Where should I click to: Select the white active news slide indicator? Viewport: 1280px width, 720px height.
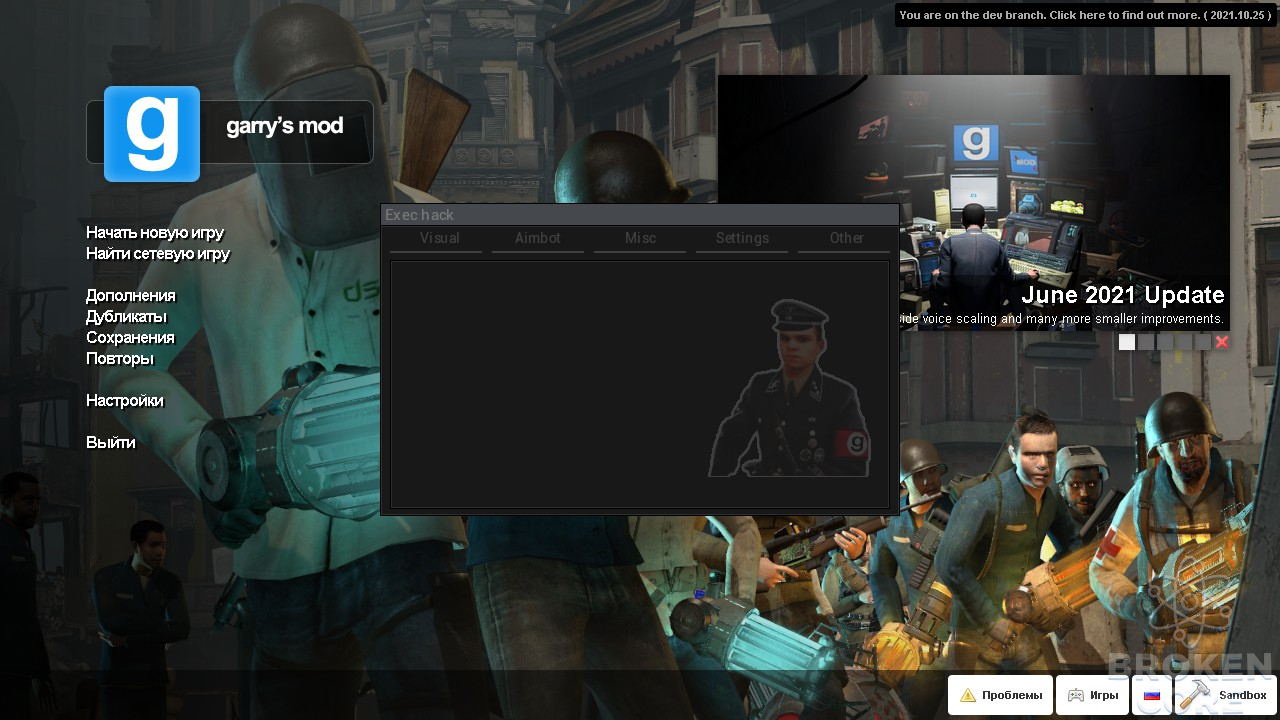coord(1127,342)
